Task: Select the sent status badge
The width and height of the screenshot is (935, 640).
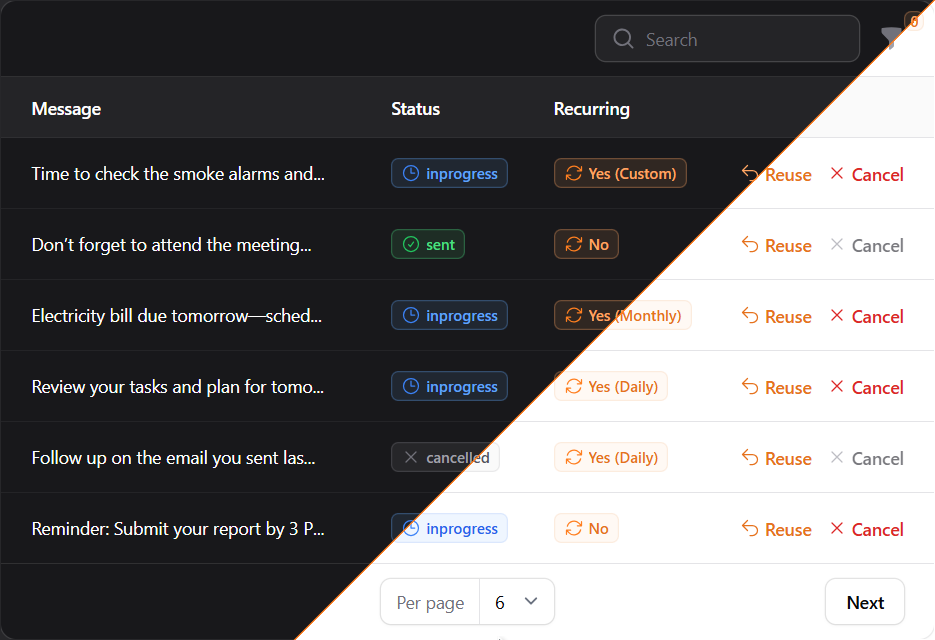Action: pos(428,244)
